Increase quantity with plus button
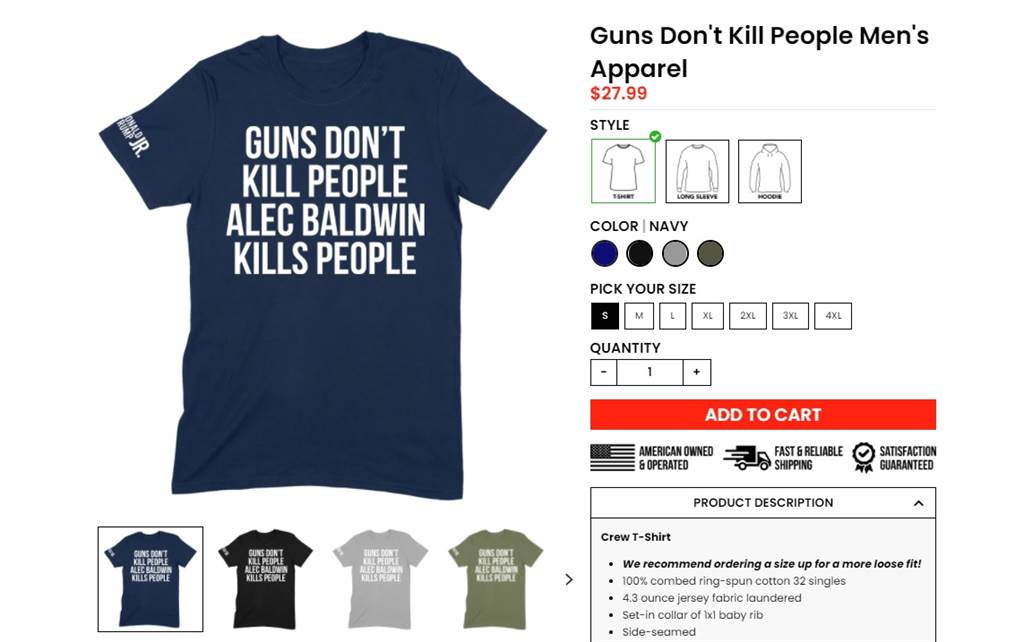 (x=697, y=372)
